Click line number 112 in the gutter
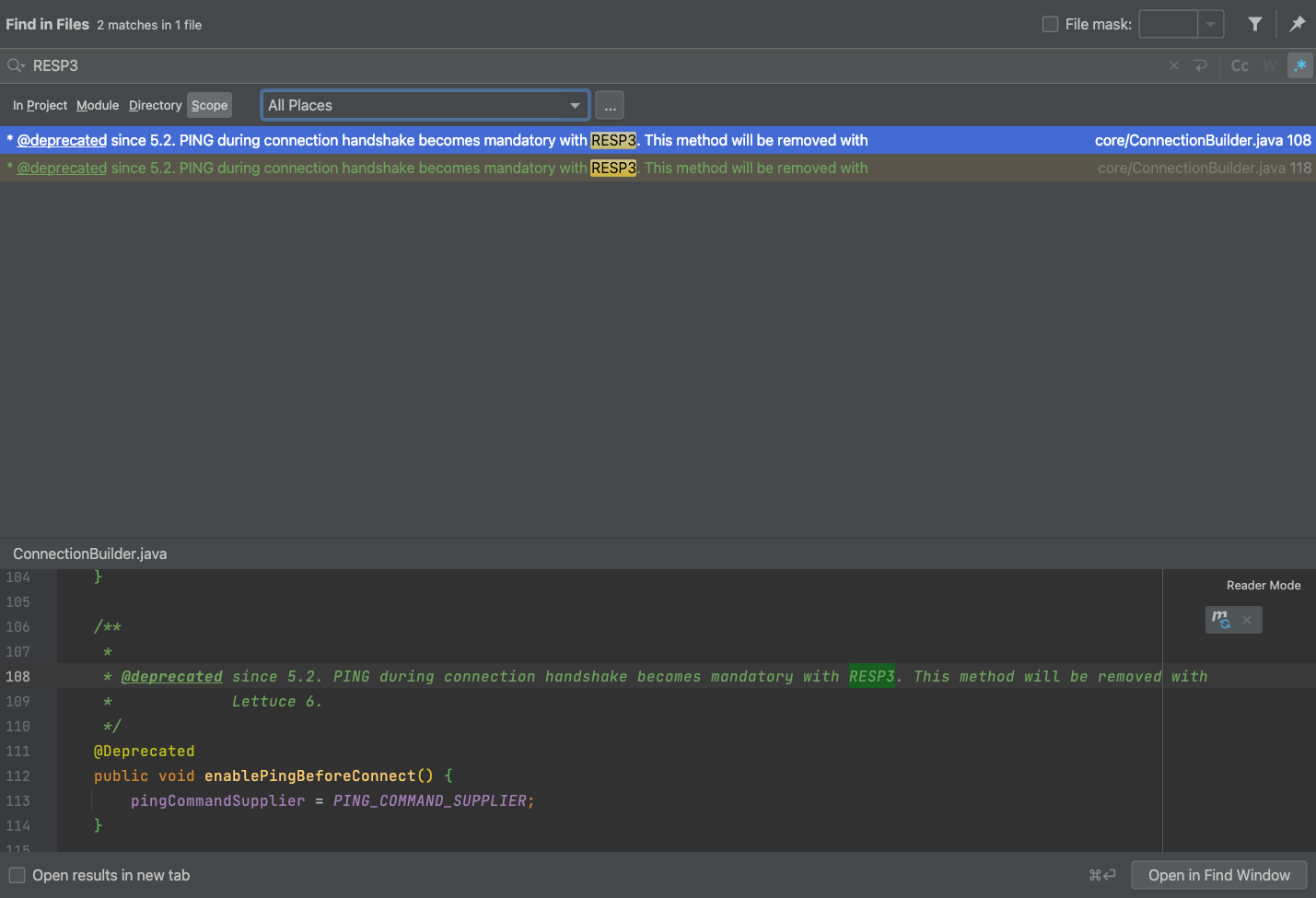Image resolution: width=1316 pixels, height=898 pixels. (x=17, y=776)
